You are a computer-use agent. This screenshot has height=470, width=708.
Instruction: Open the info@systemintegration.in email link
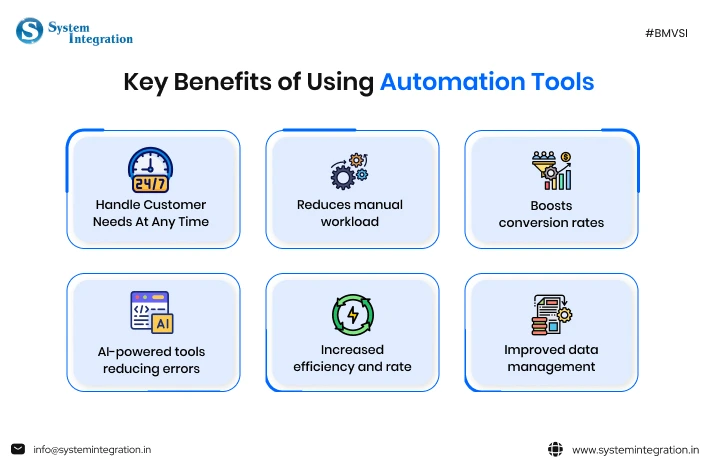[92, 450]
